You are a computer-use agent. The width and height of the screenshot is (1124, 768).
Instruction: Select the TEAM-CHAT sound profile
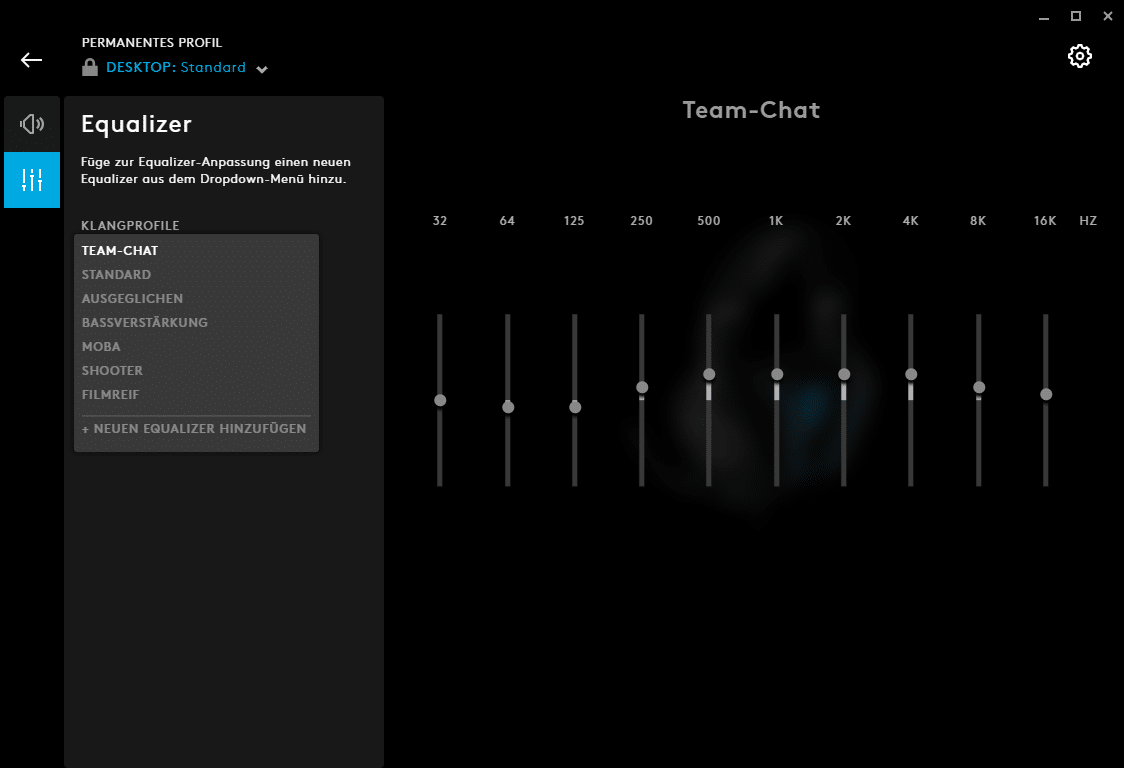pyautogui.click(x=120, y=251)
